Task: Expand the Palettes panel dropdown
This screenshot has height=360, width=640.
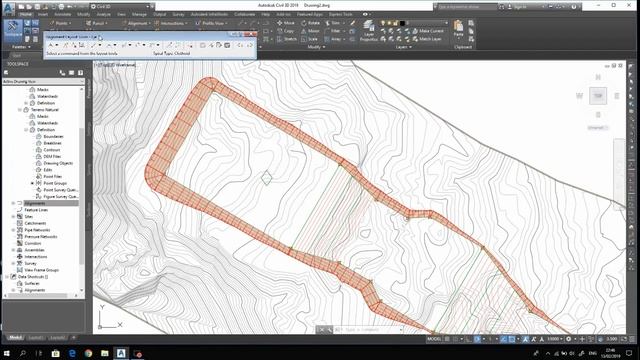Action: pos(21,47)
